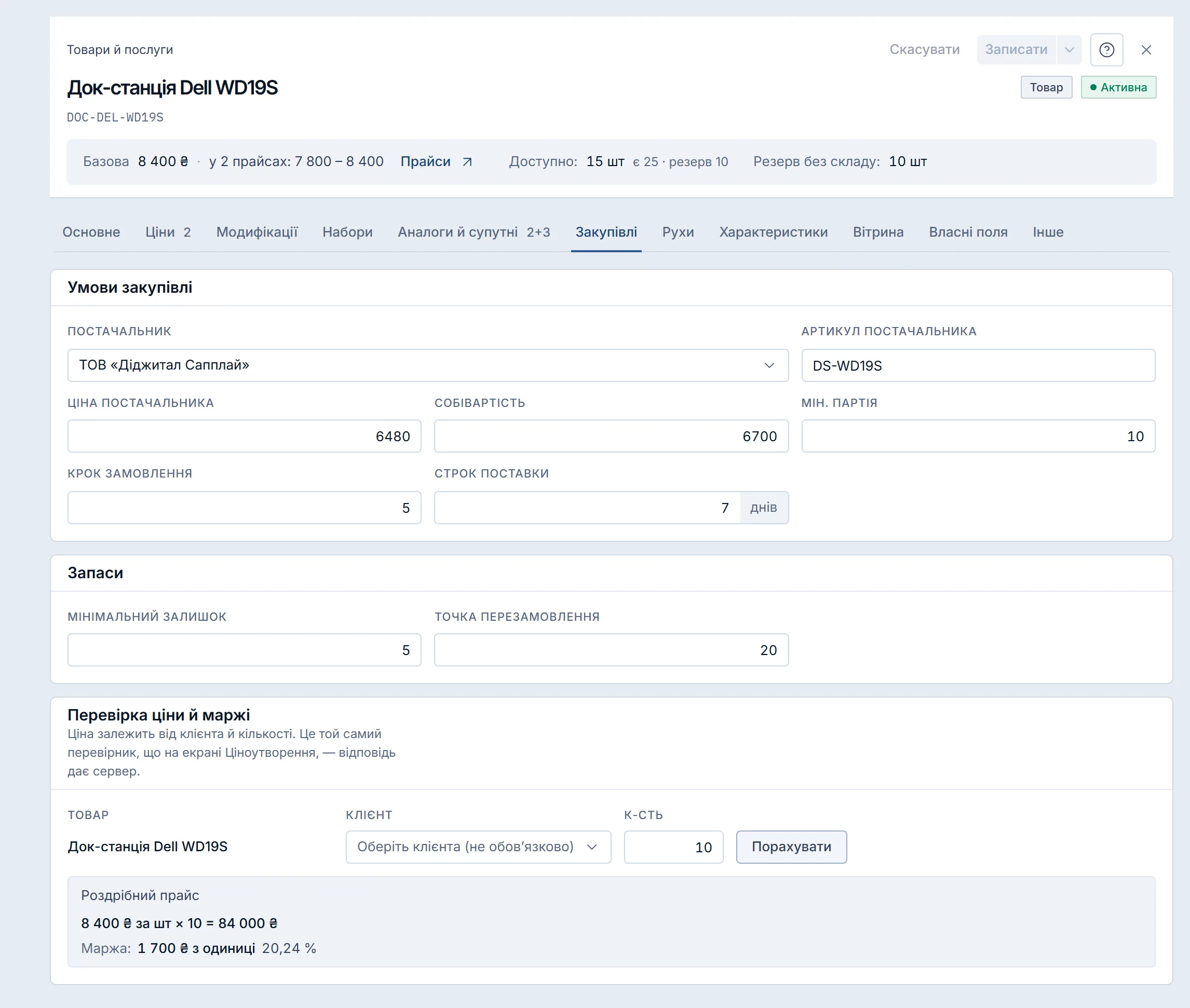Switch to the Рухи tab
The image size is (1190, 1008).
(x=678, y=232)
